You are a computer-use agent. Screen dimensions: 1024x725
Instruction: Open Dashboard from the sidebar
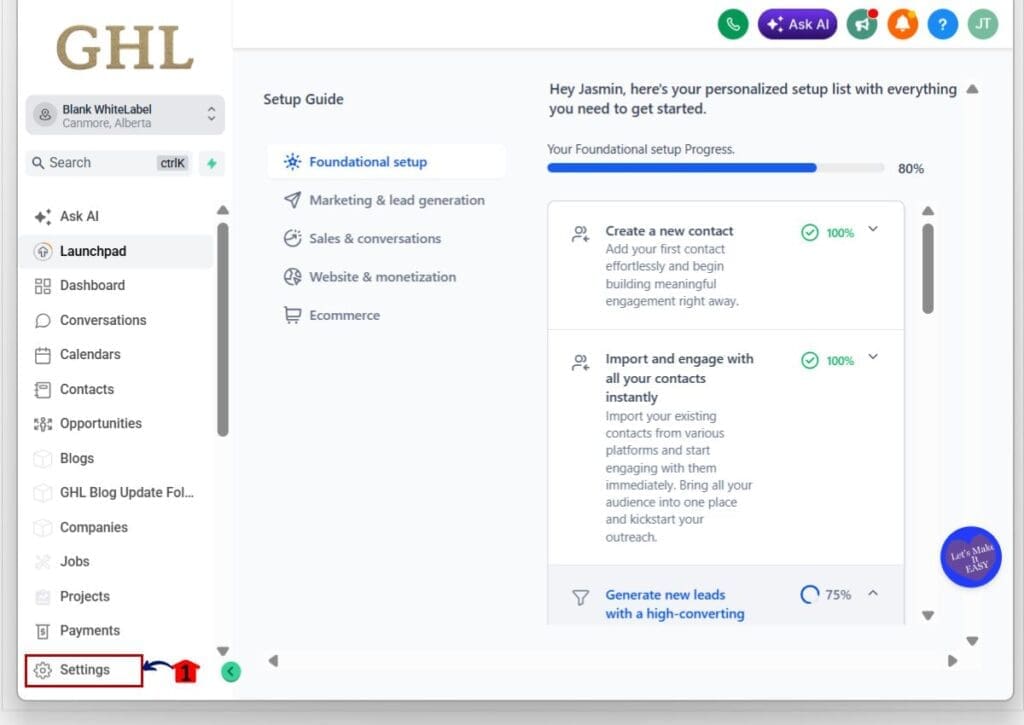click(x=116, y=285)
